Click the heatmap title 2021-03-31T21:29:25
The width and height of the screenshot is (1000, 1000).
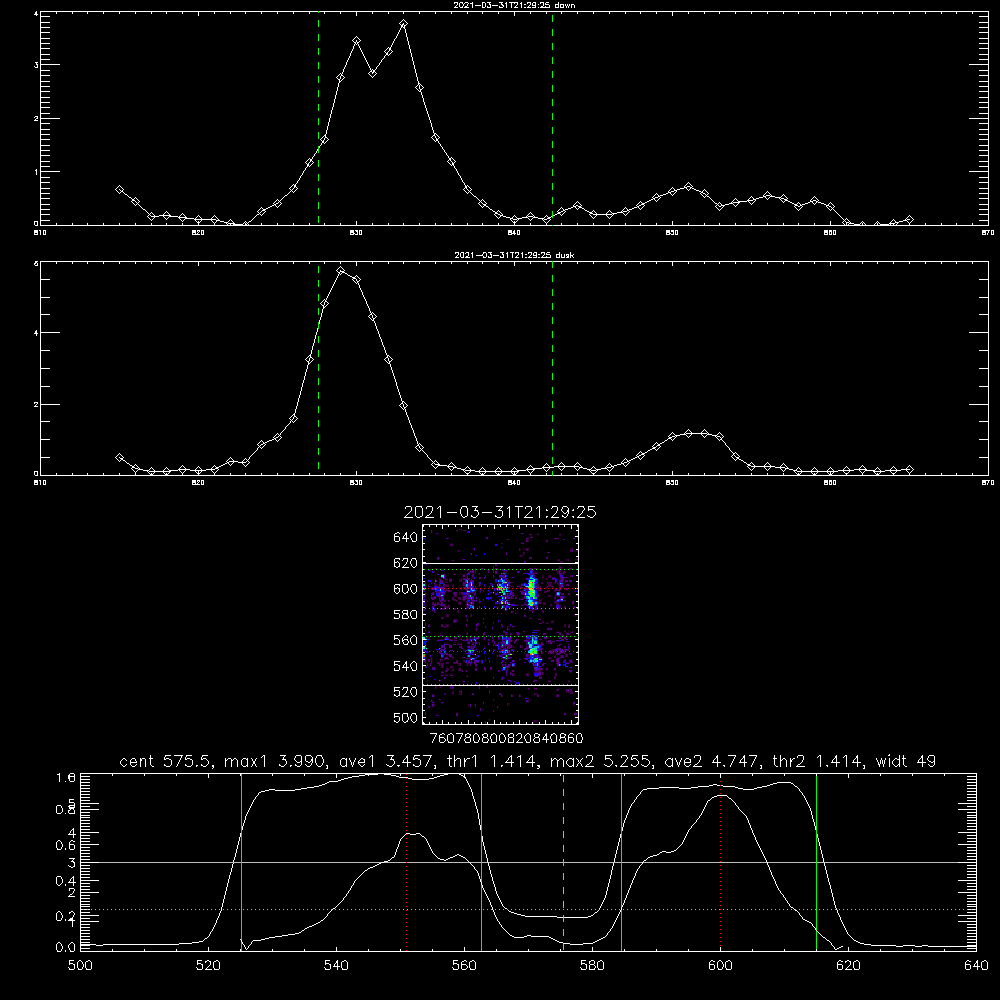tap(500, 512)
